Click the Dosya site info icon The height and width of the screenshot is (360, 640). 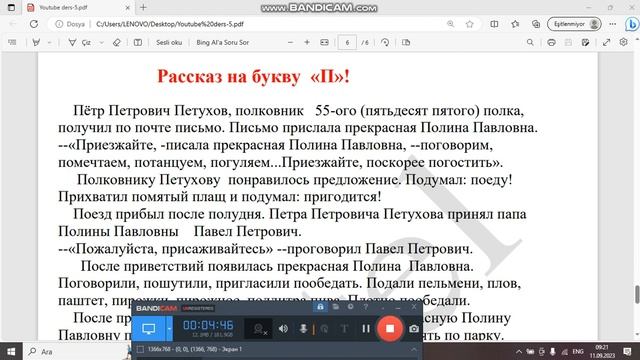70,24
